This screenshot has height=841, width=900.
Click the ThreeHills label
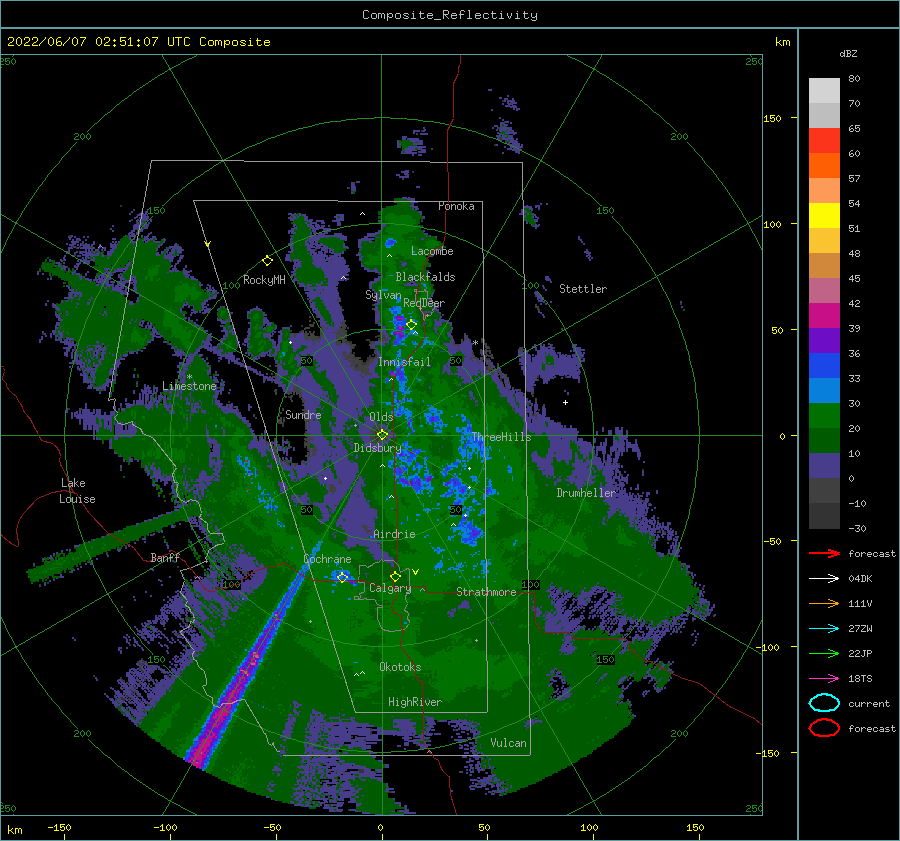[502, 437]
